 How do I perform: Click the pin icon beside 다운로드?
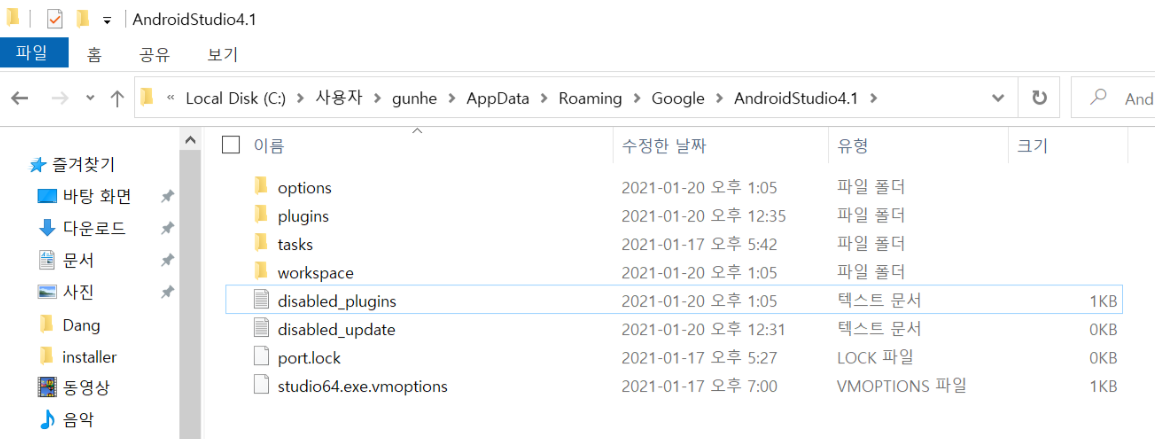[x=167, y=228]
